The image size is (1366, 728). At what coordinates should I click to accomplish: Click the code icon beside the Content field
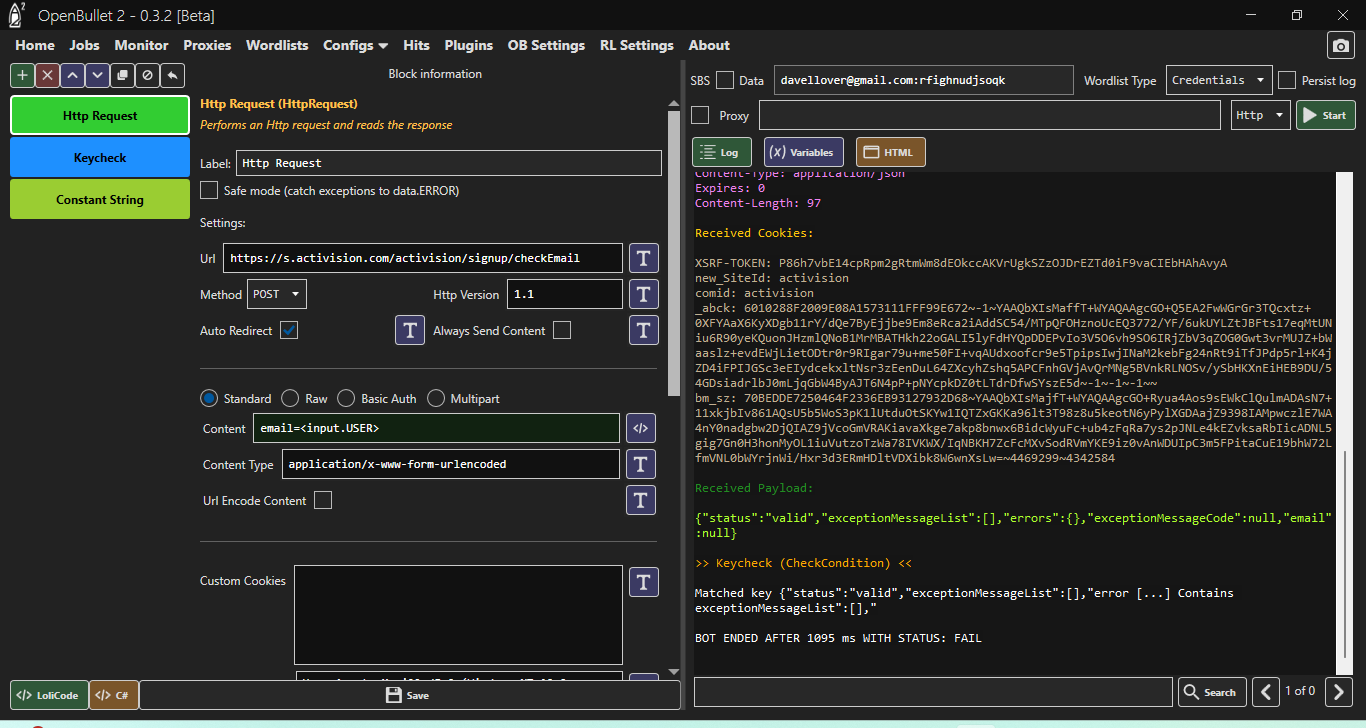point(641,428)
